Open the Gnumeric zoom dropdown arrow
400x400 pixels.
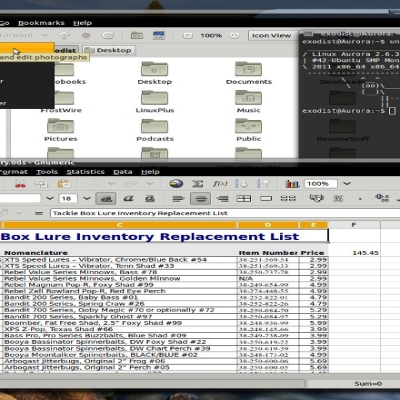(347, 184)
